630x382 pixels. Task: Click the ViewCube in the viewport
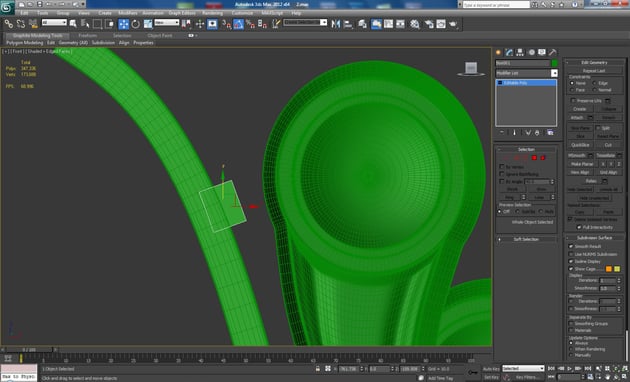pyautogui.click(x=470, y=69)
